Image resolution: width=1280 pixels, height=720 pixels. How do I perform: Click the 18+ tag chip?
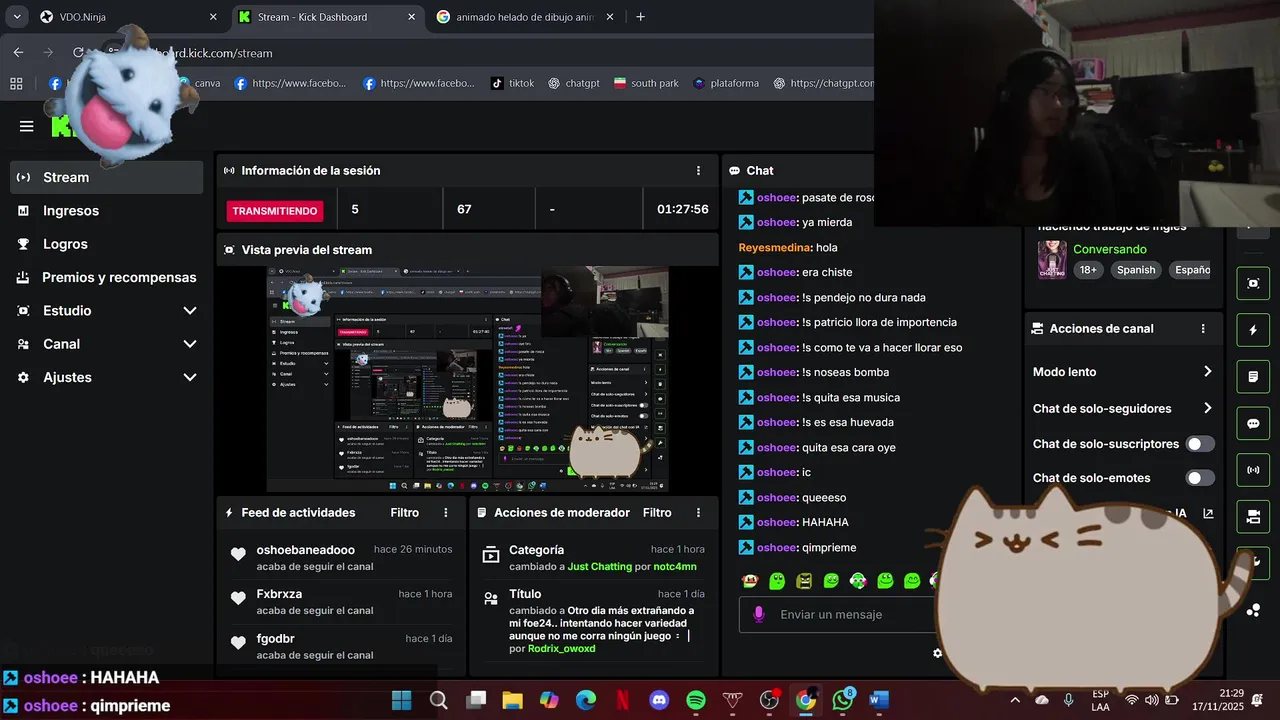pos(1088,270)
